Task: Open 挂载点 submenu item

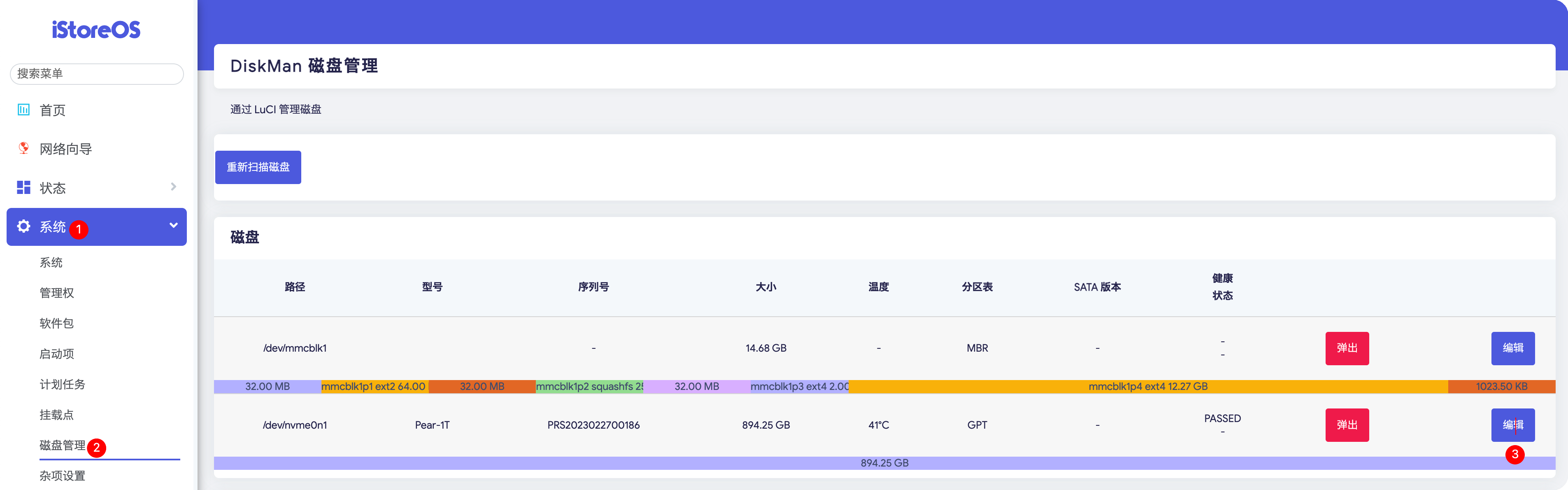Action: tap(57, 415)
